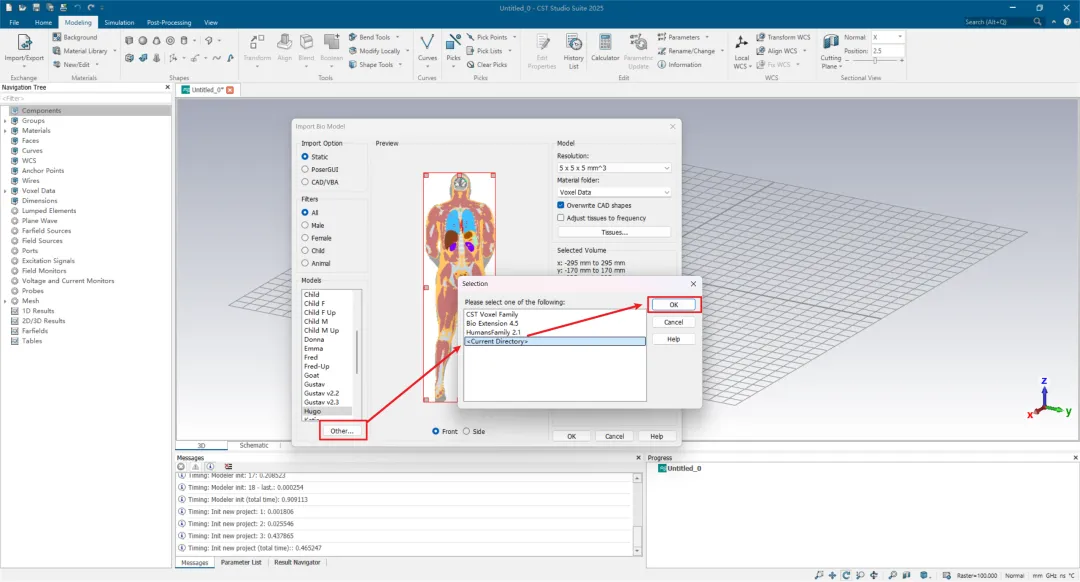Click Align WCS
1080x582 pixels.
(x=776, y=51)
